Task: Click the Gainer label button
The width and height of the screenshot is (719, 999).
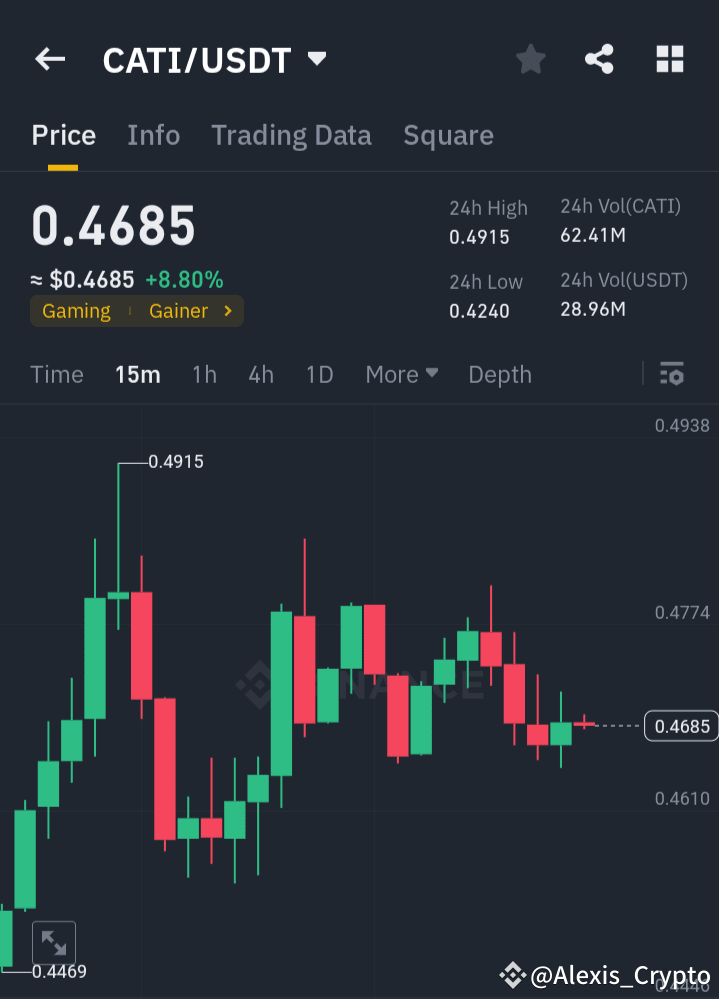Action: (178, 311)
